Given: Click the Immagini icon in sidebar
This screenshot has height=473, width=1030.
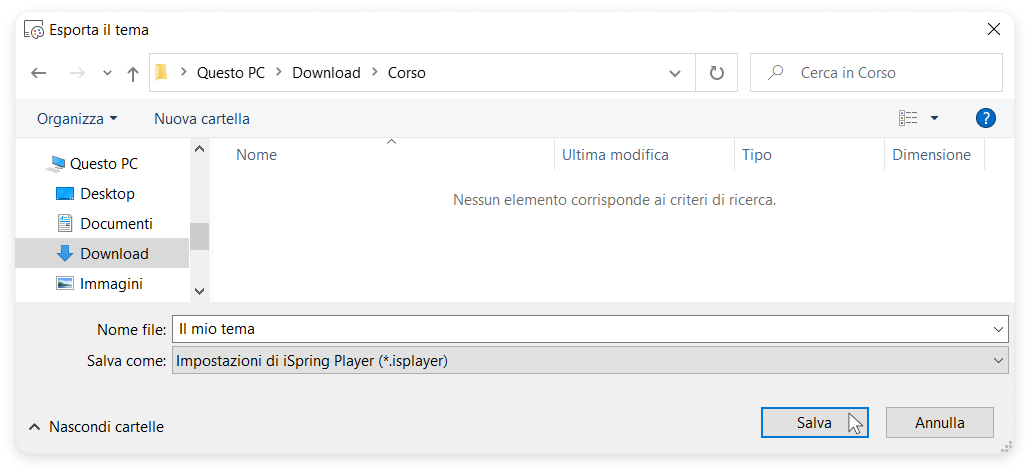Looking at the screenshot, I should 65,284.
